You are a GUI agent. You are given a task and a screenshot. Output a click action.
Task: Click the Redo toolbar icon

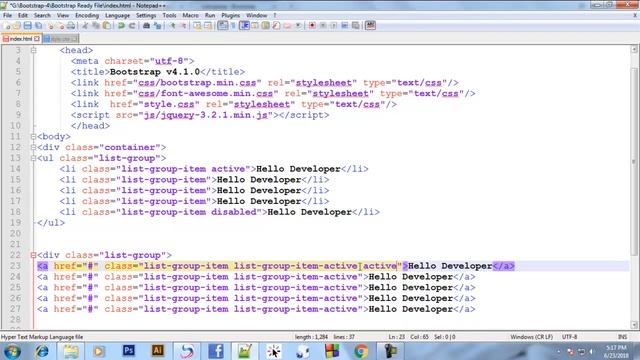tap(132, 26)
